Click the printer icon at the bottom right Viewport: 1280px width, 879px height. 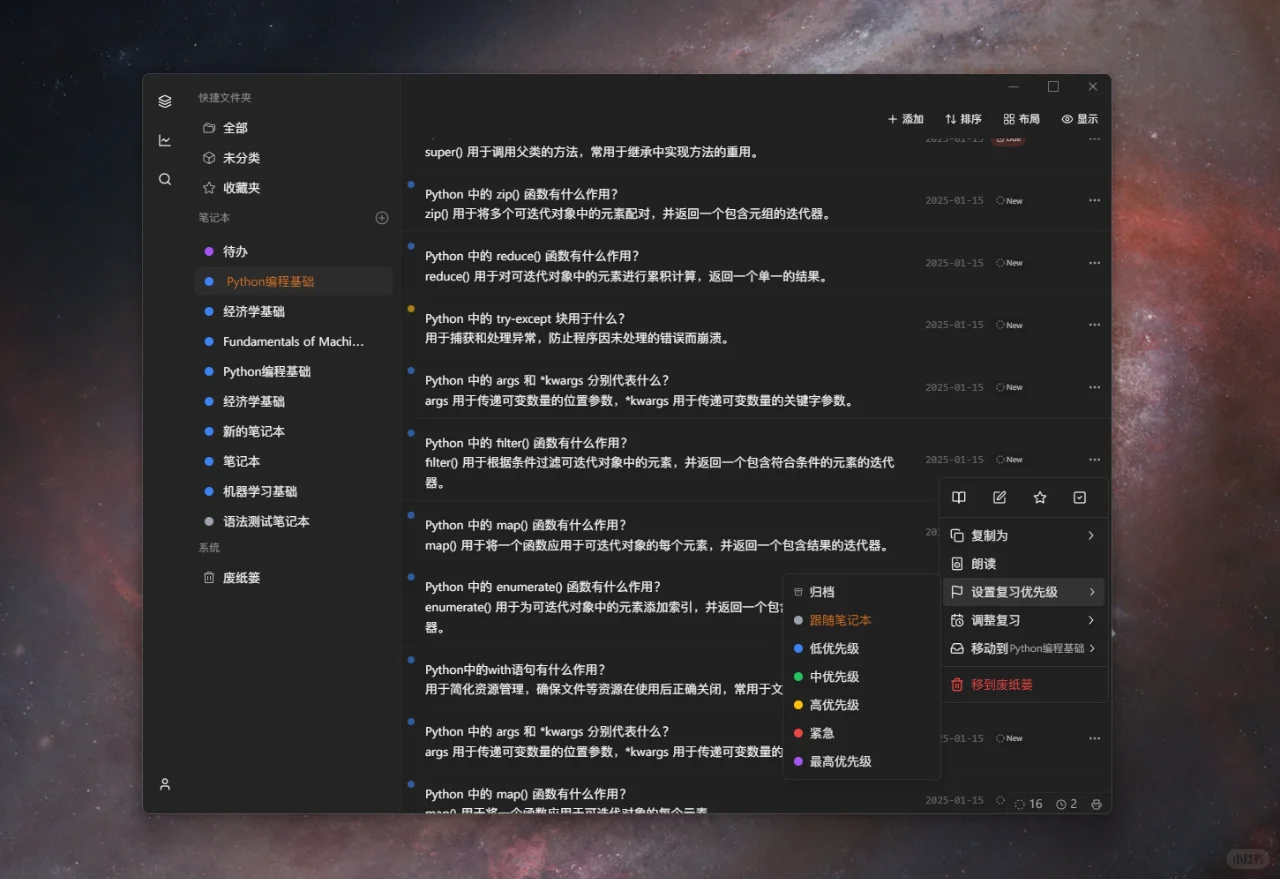[1095, 803]
